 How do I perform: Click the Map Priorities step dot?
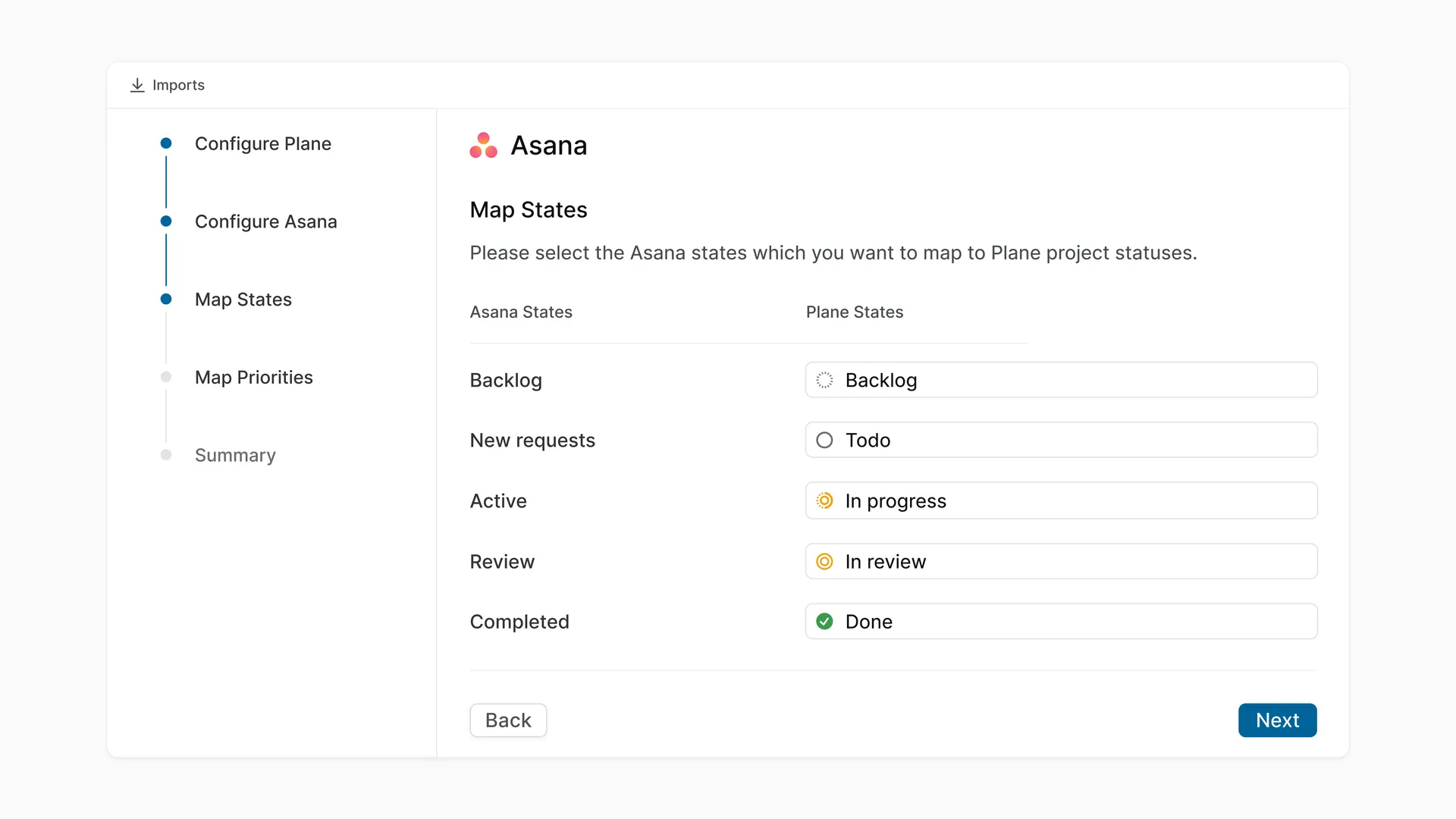click(166, 377)
